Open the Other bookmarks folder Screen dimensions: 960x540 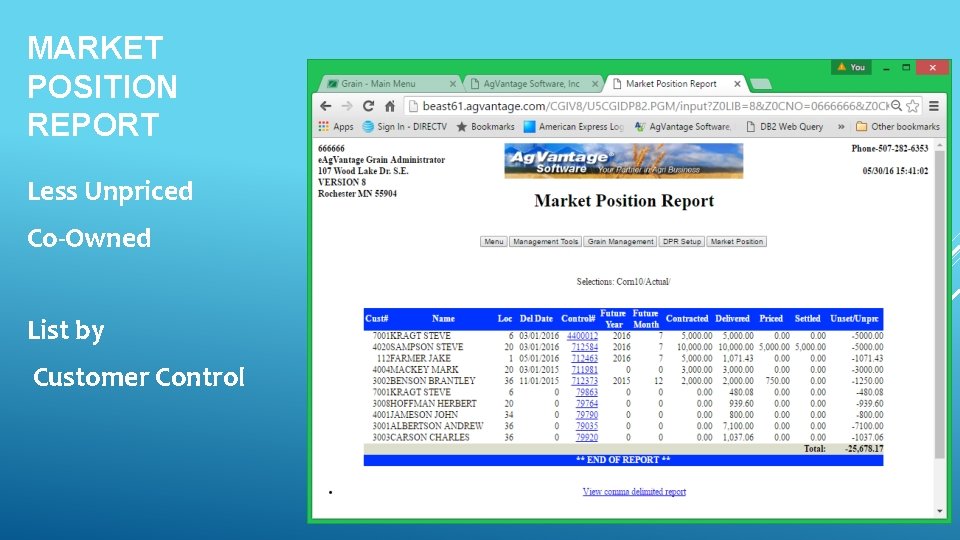click(898, 127)
